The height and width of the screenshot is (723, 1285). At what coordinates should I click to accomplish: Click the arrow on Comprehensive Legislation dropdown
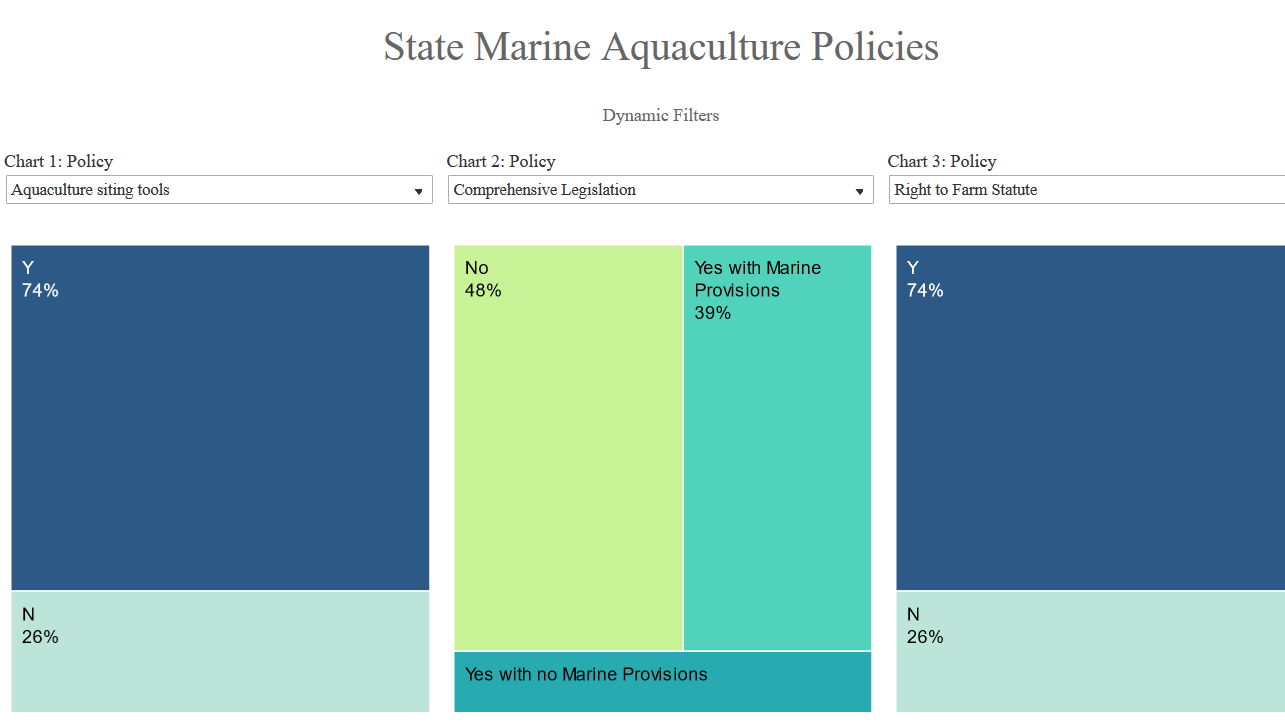pos(859,191)
